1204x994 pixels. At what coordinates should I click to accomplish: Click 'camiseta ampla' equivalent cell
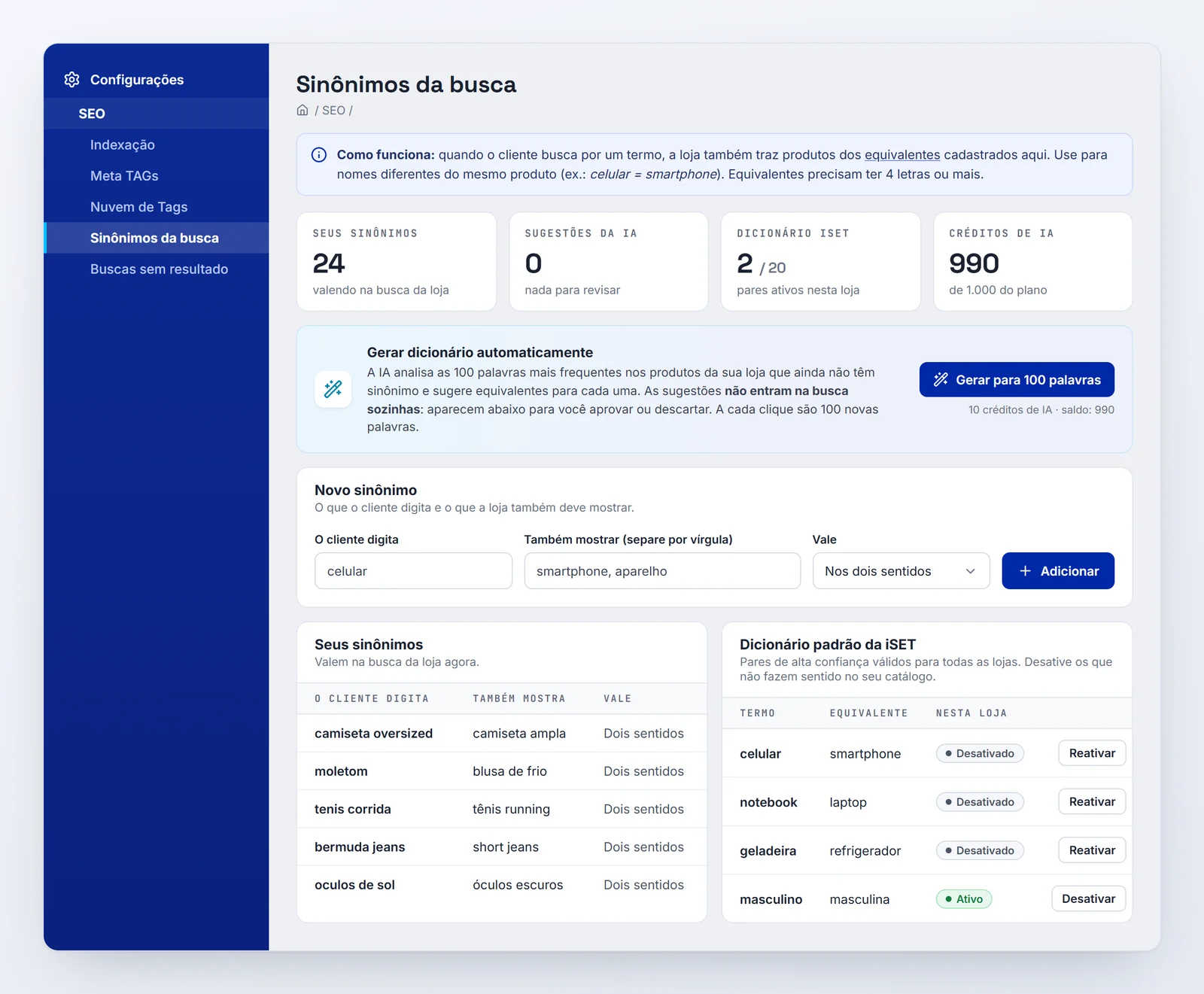tap(519, 734)
